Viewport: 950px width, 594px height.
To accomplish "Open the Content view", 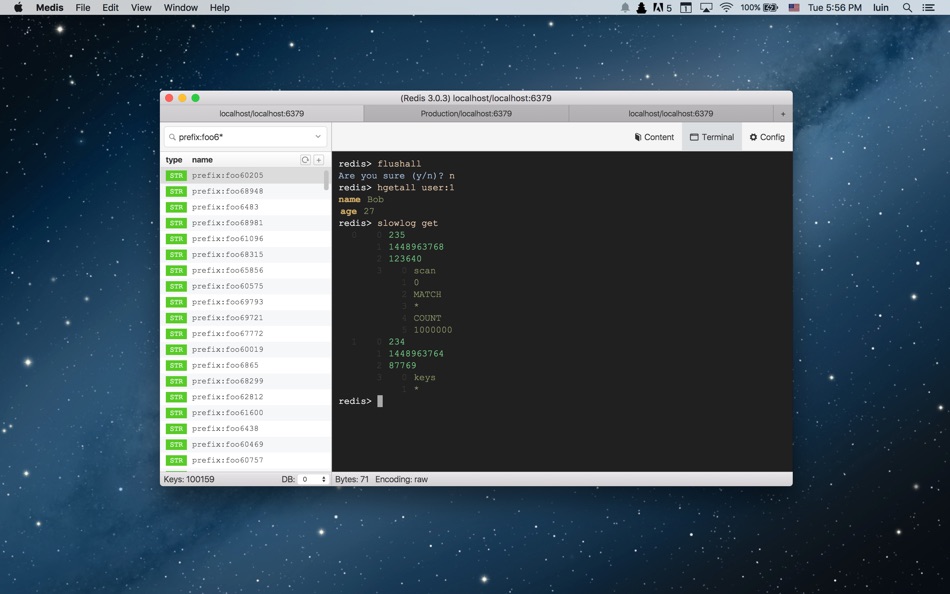I will (654, 137).
